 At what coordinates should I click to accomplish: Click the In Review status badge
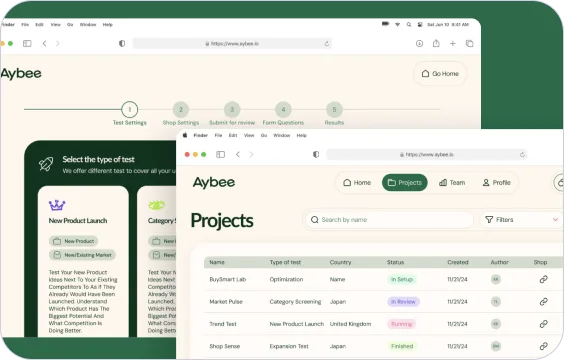[403, 302]
